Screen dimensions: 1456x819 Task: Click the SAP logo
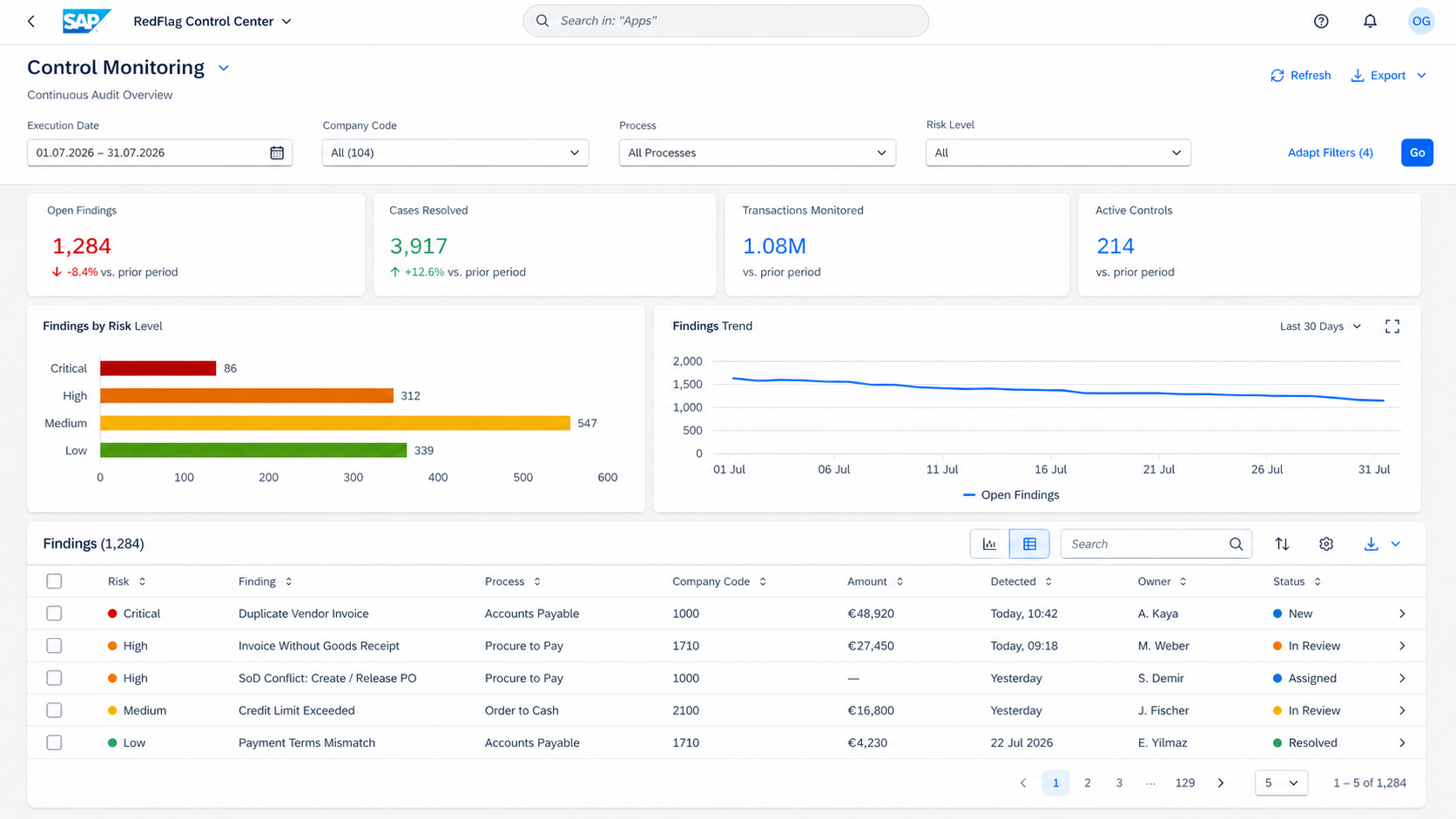click(x=87, y=21)
